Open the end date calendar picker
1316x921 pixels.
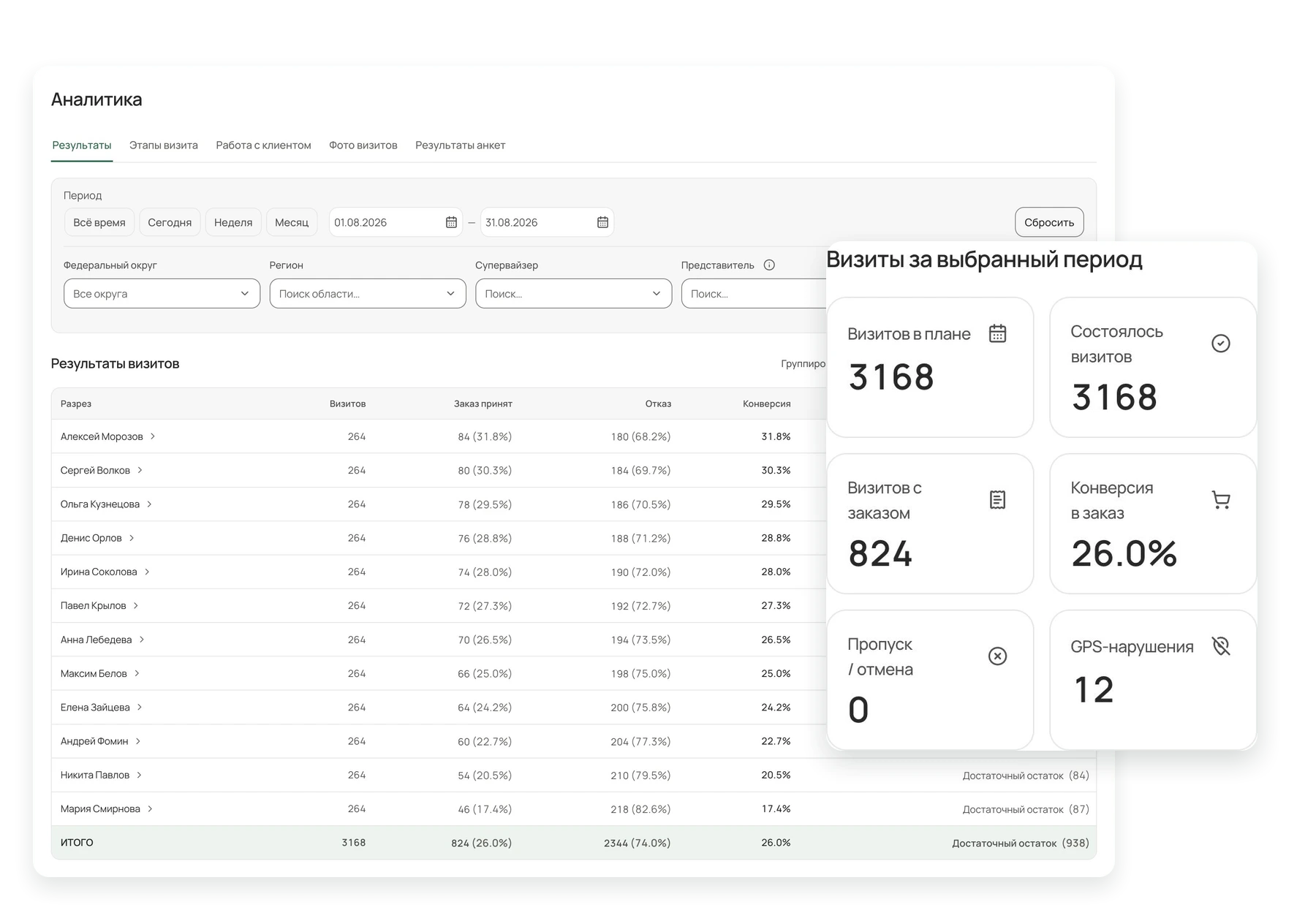click(x=602, y=222)
